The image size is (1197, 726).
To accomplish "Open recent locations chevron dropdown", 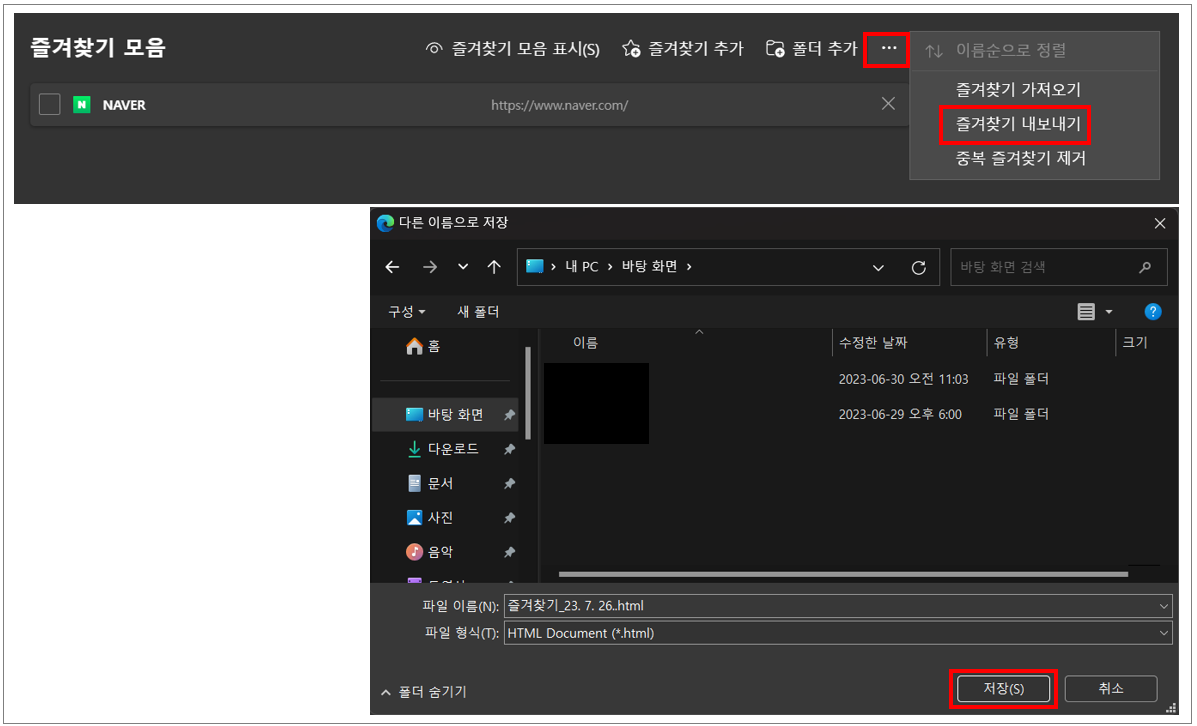I will (463, 267).
